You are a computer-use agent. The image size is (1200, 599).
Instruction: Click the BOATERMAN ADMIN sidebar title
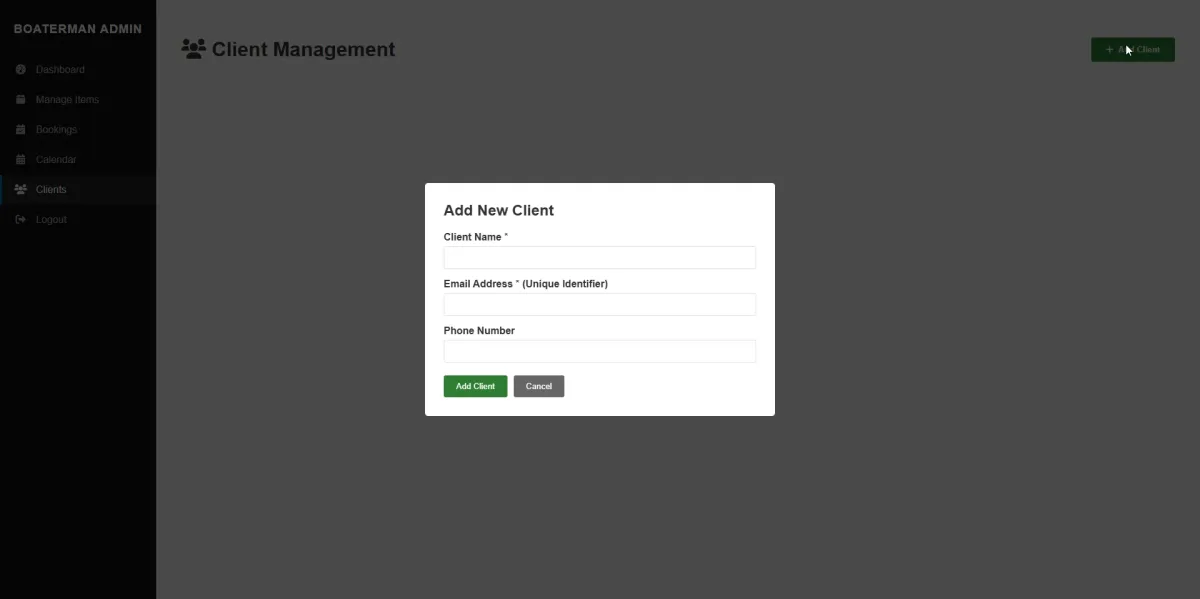tap(77, 29)
